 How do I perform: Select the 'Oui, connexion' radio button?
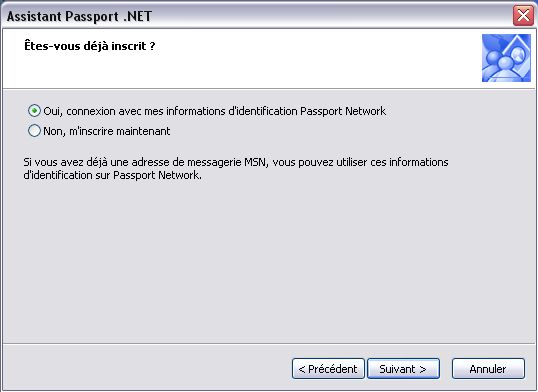[34, 111]
